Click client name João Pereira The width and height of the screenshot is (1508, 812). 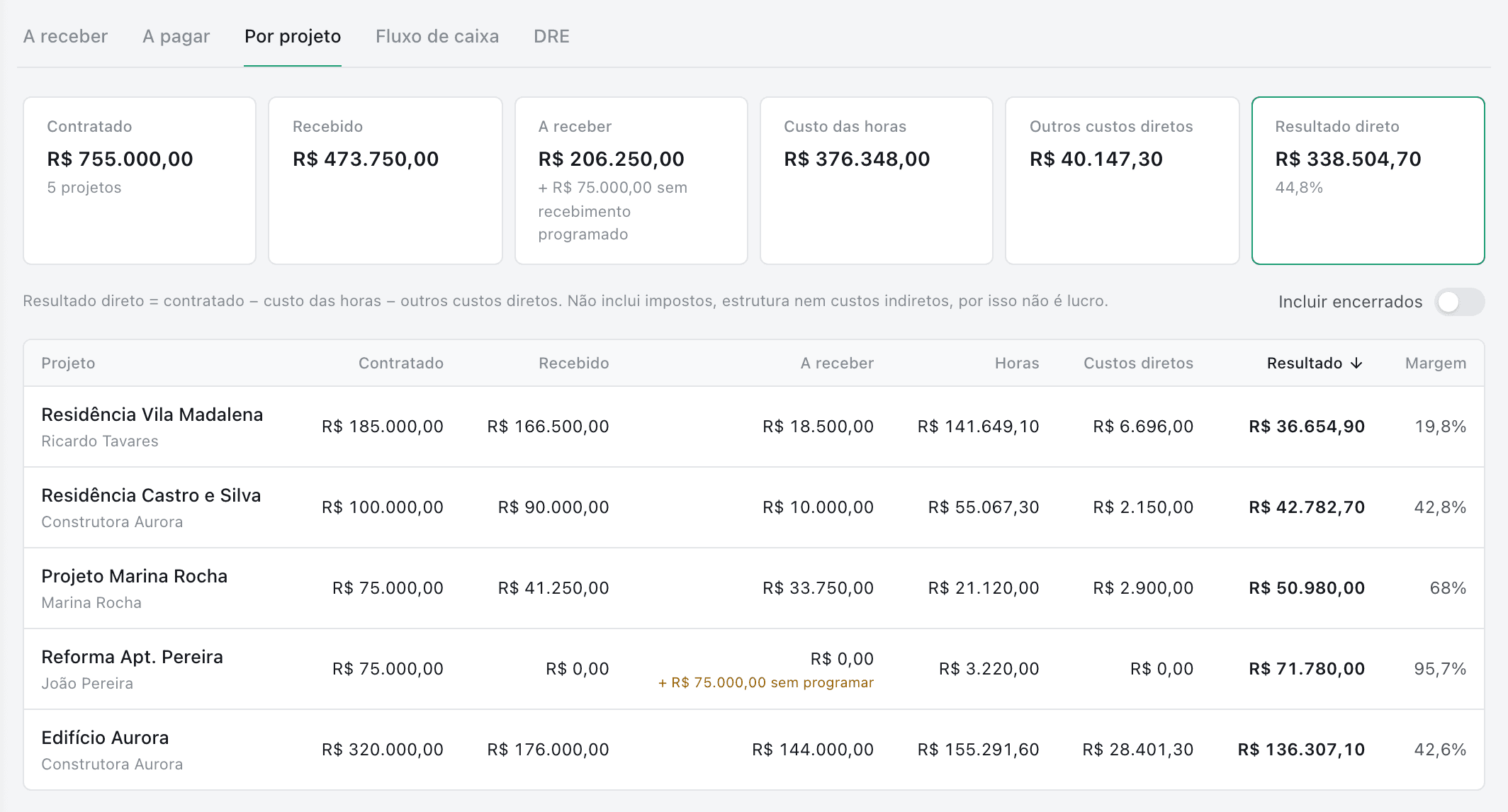(87, 683)
